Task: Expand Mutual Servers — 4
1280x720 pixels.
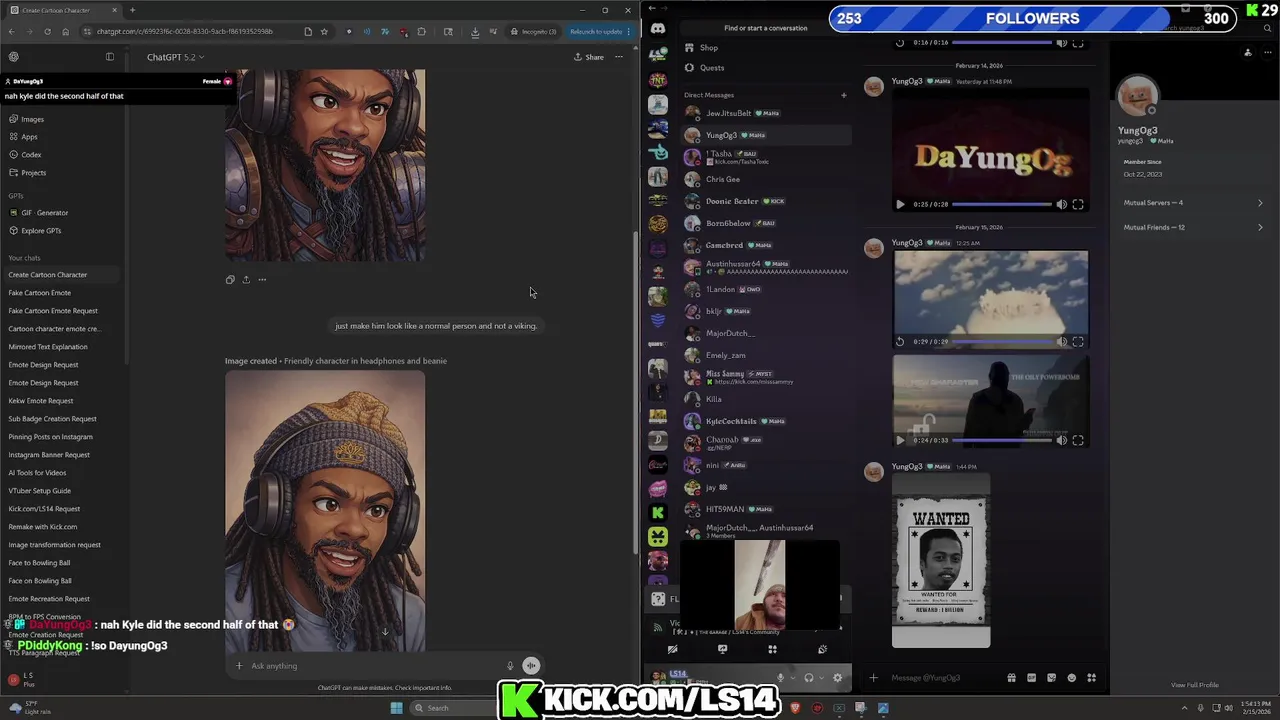Action: 1193,203
